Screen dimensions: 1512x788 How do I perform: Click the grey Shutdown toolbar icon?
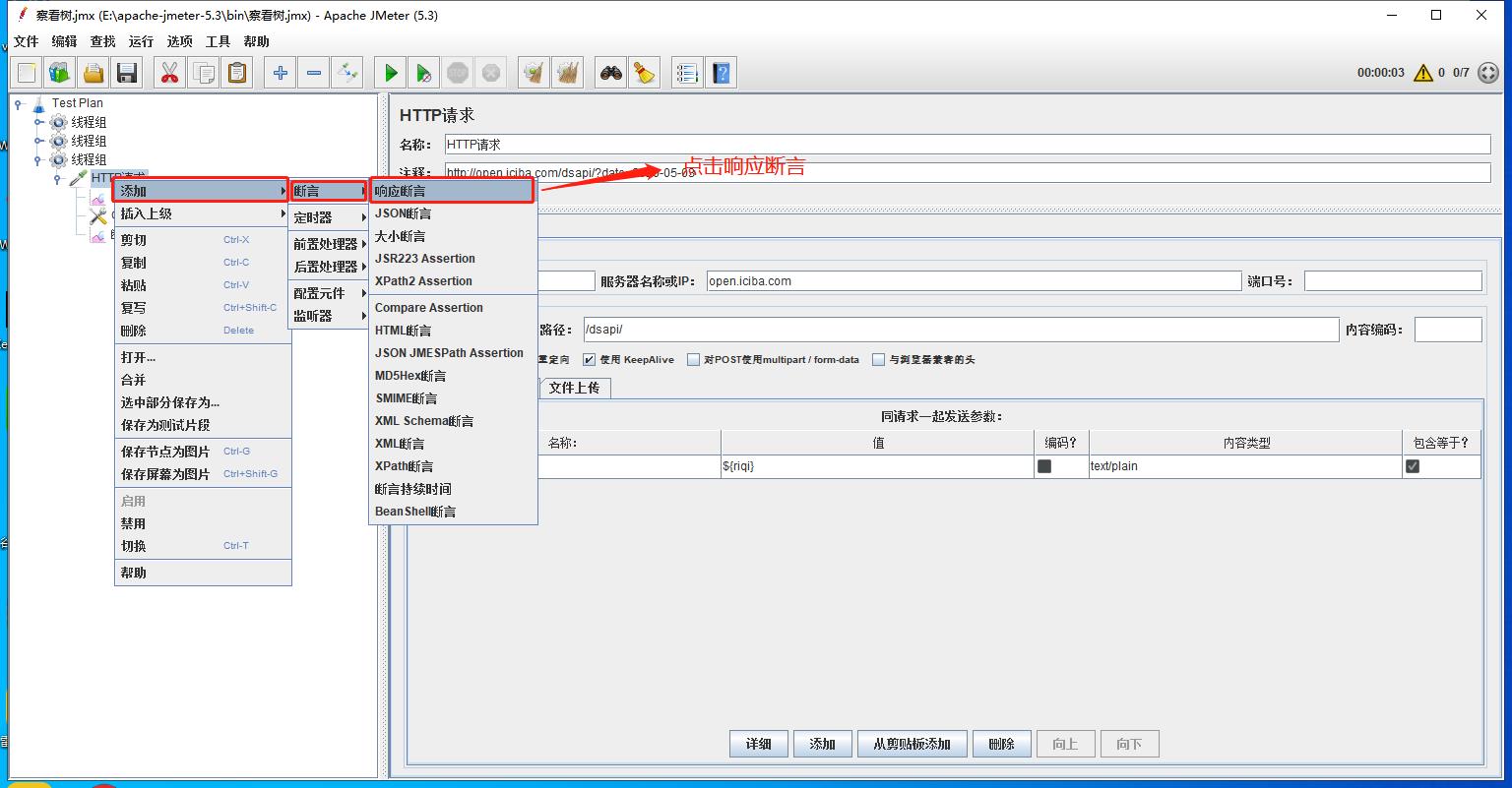pos(491,73)
